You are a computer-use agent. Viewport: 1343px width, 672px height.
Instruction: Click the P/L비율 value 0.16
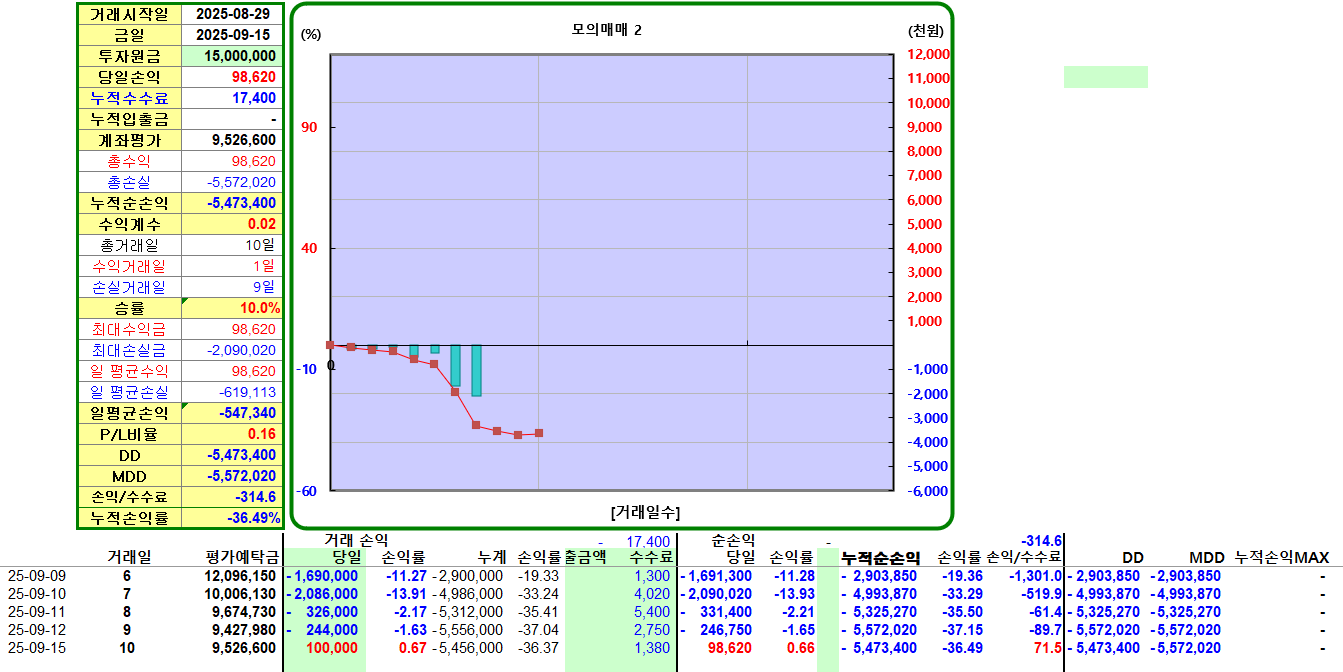(232, 434)
